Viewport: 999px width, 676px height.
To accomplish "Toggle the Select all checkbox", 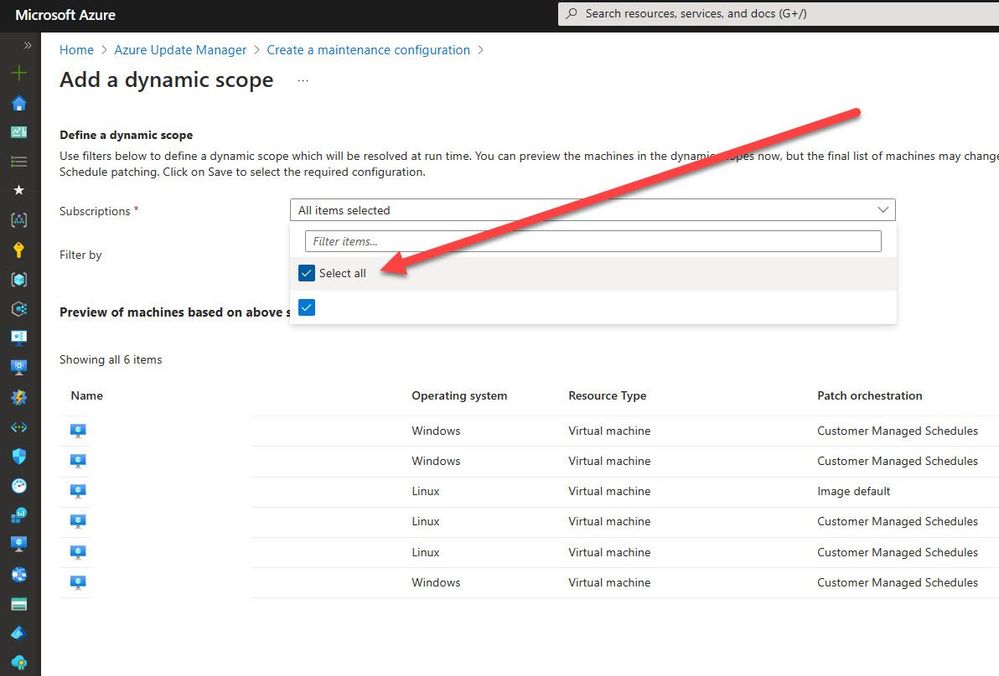I will pos(306,273).
